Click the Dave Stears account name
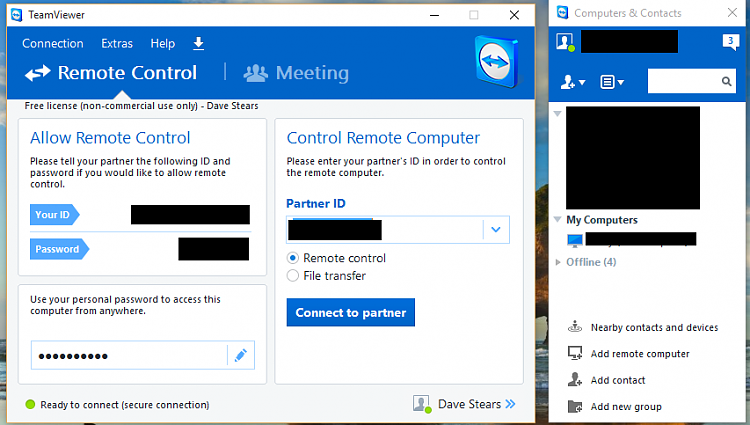The height and width of the screenshot is (425, 750). [x=469, y=404]
